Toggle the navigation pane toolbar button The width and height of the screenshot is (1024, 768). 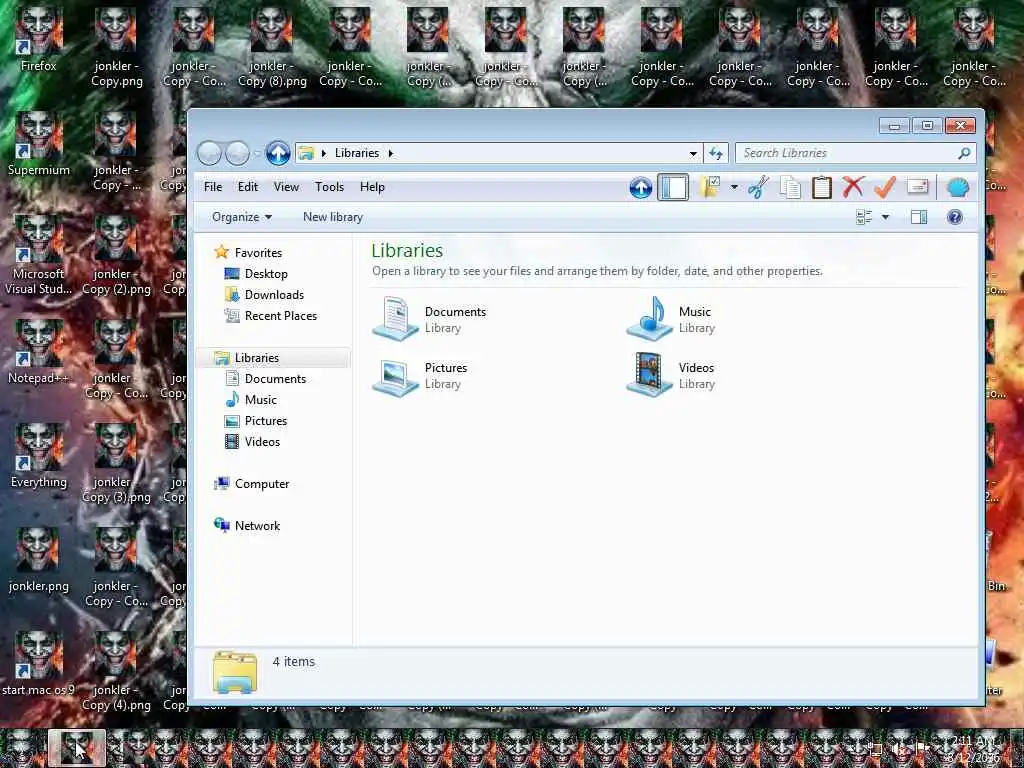673,187
